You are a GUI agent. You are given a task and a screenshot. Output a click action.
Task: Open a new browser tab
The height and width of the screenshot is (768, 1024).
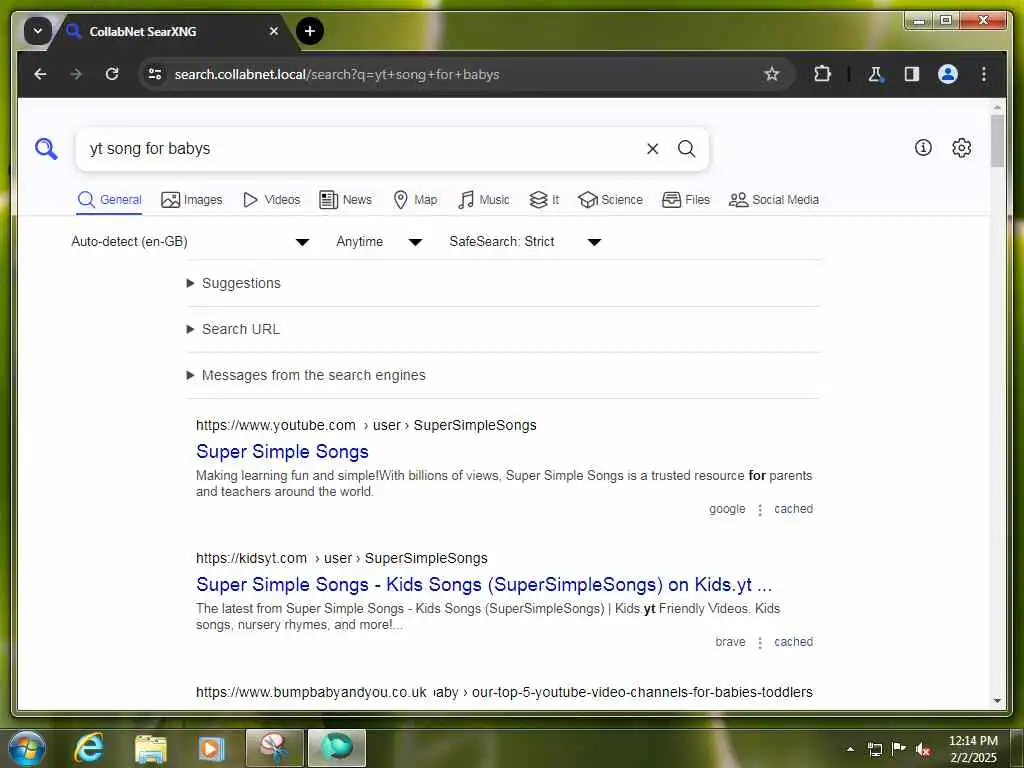click(310, 31)
